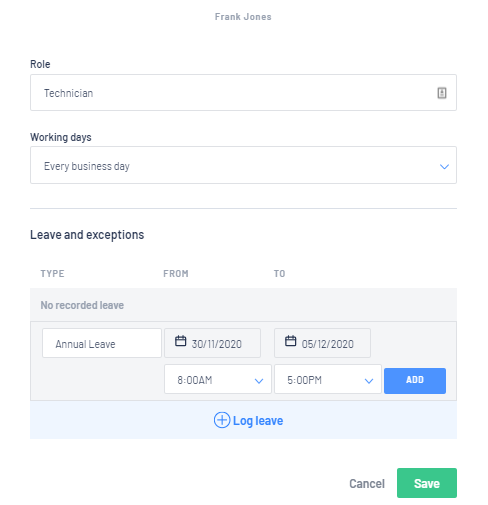Click the TYPE column header
The image size is (488, 505).
[x=52, y=274]
